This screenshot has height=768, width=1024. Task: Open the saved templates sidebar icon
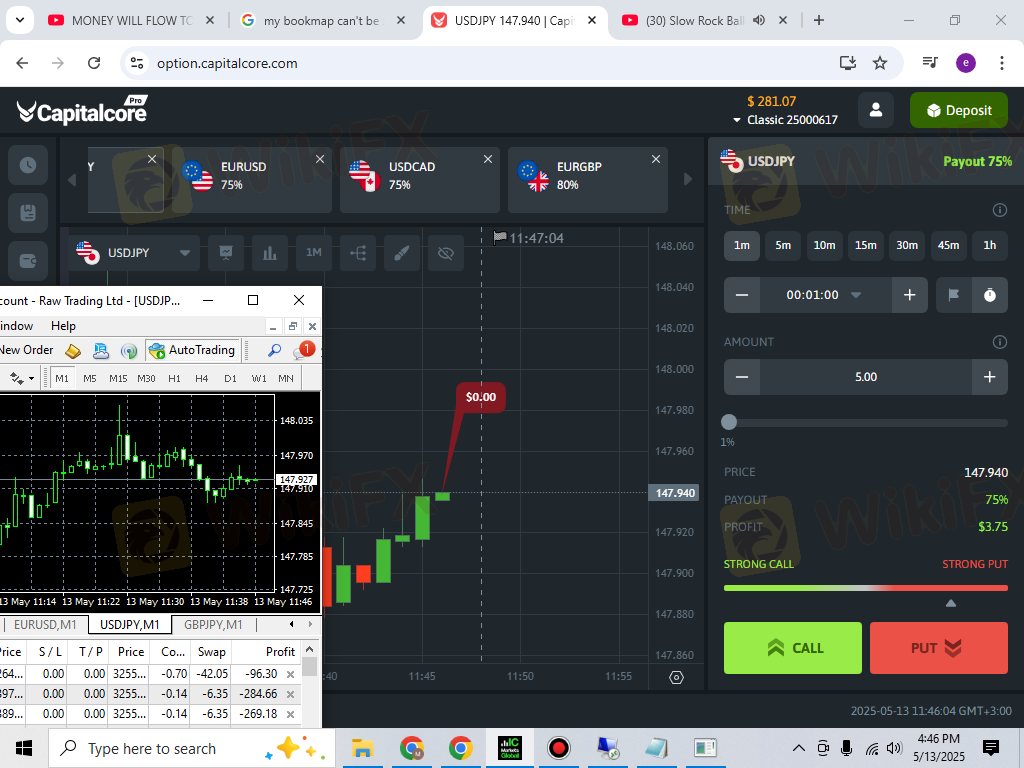pyautogui.click(x=27, y=213)
